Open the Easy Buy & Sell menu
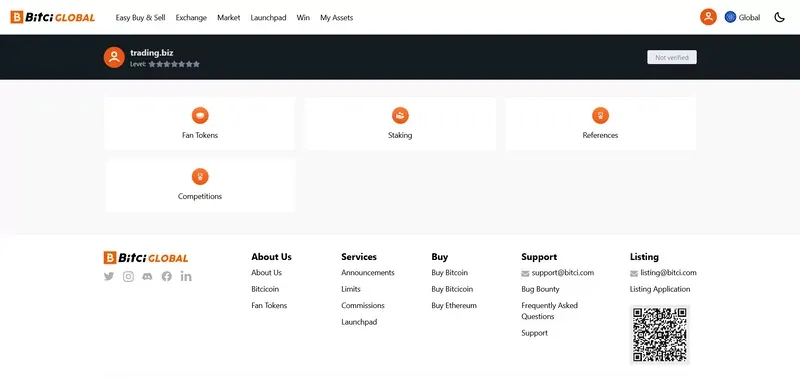 (140, 17)
